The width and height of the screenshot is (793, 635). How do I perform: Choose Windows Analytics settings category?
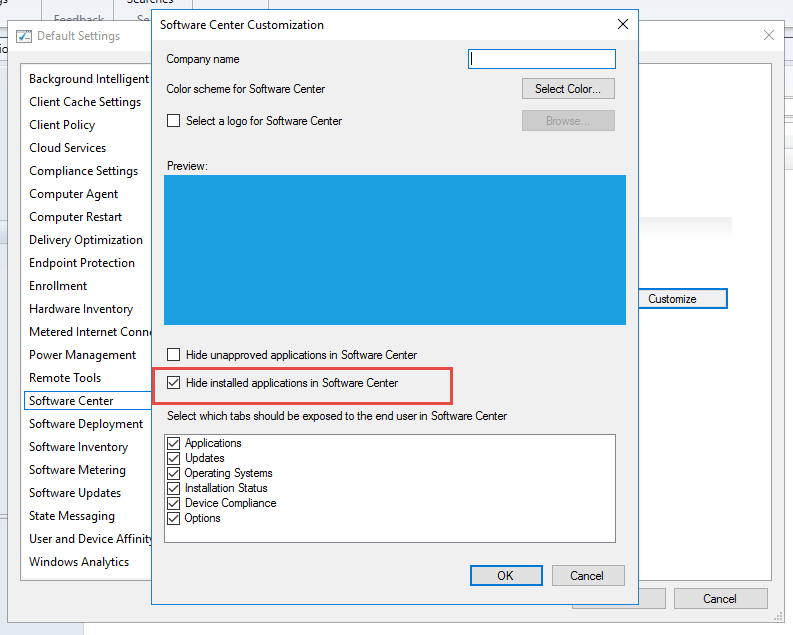point(79,562)
